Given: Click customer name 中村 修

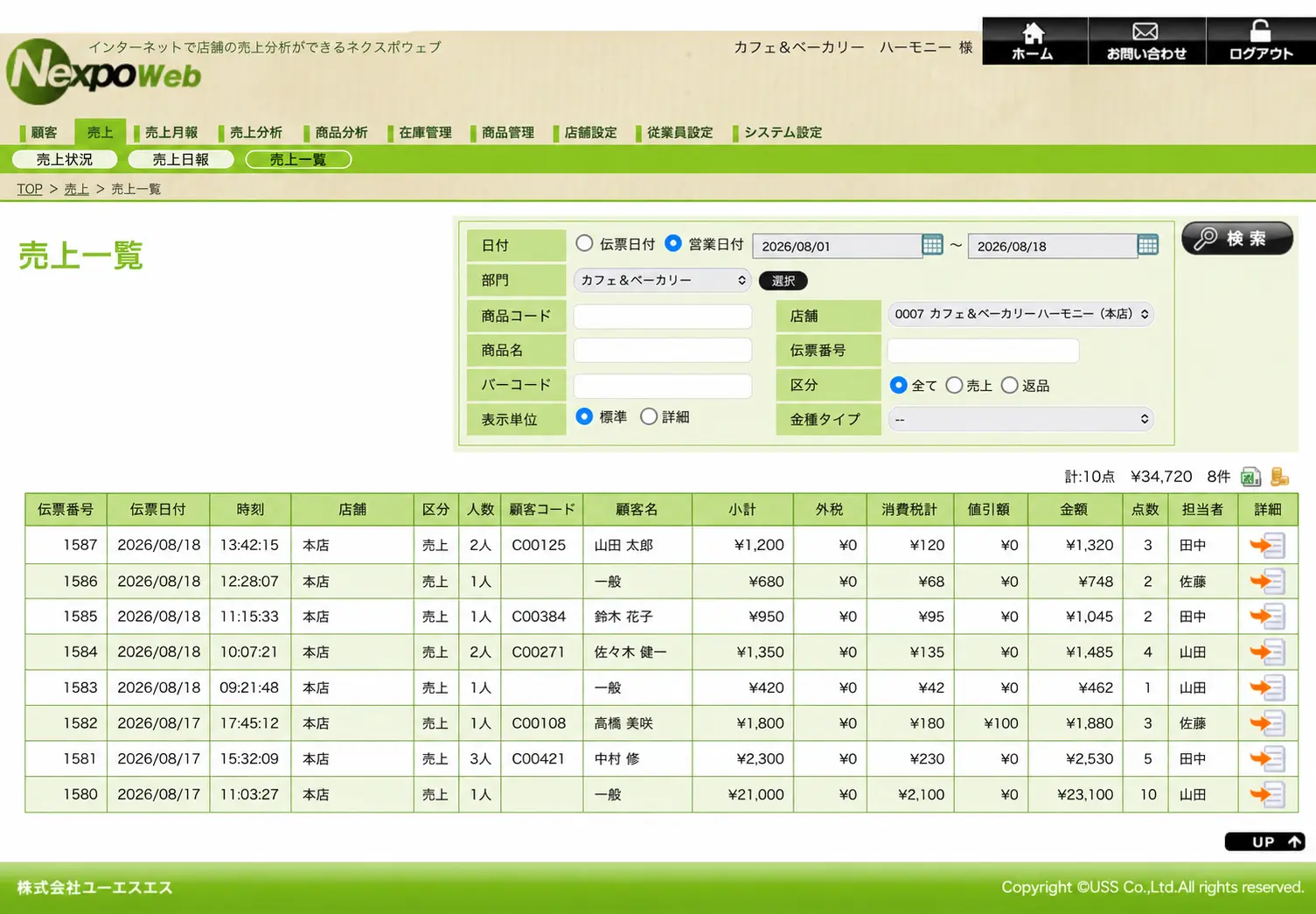Looking at the screenshot, I should coord(617,759).
